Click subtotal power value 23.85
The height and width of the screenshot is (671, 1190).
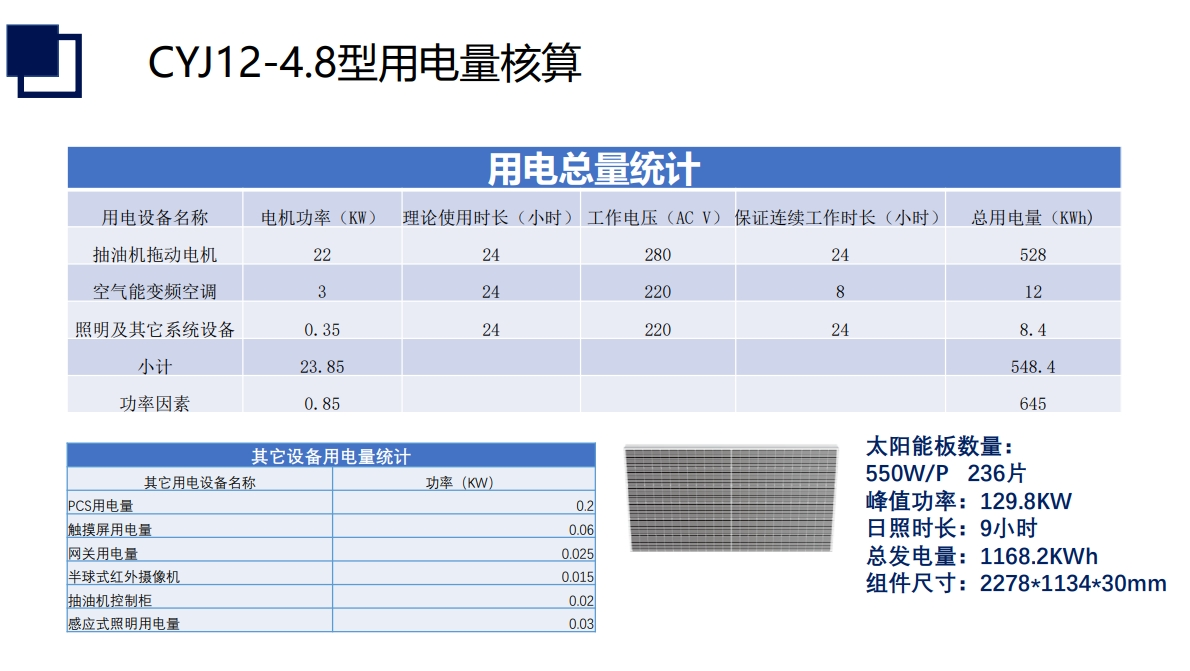(x=322, y=367)
